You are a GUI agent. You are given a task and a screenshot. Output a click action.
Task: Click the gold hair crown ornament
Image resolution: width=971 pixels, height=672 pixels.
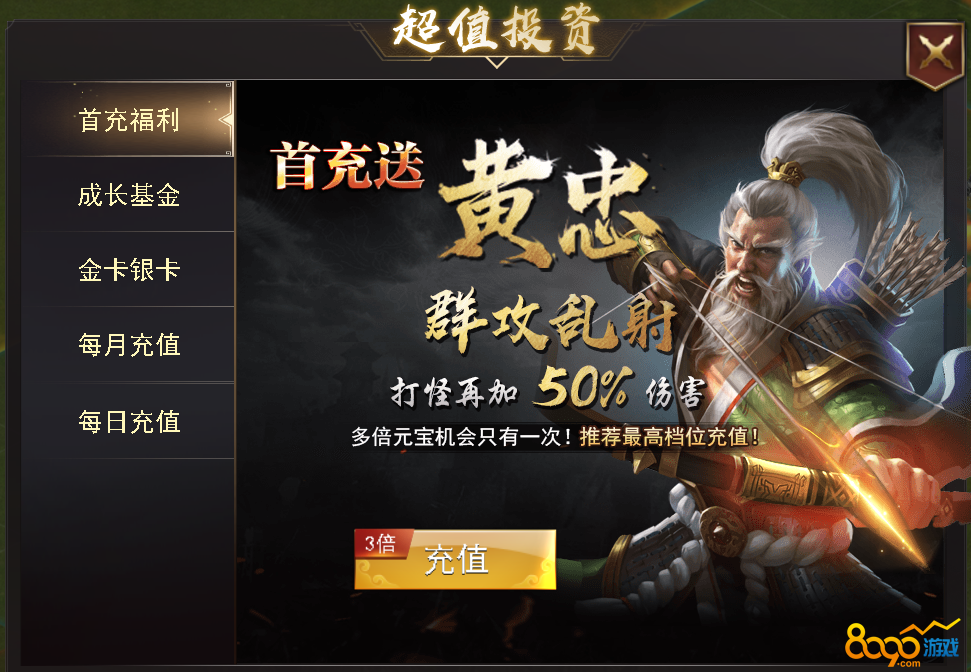tap(785, 170)
